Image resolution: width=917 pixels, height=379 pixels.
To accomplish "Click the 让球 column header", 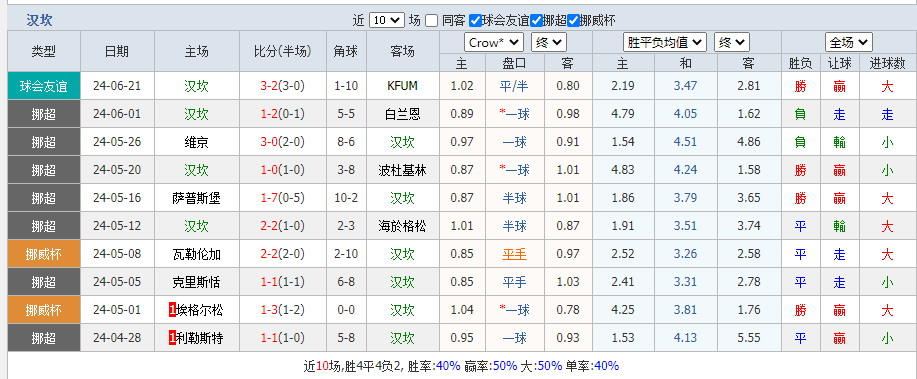I will pos(839,63).
